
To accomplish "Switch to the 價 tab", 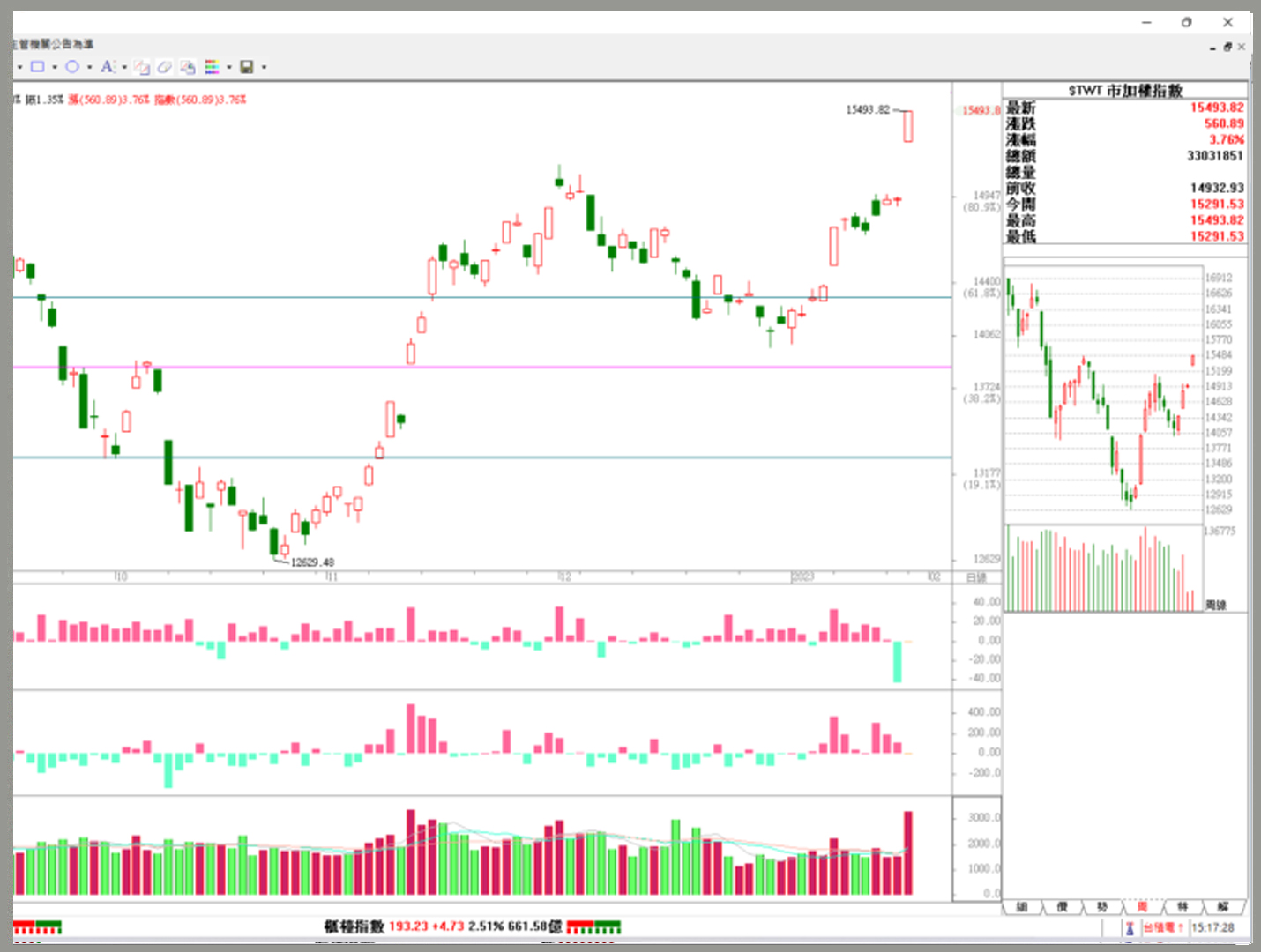I will [x=1063, y=907].
